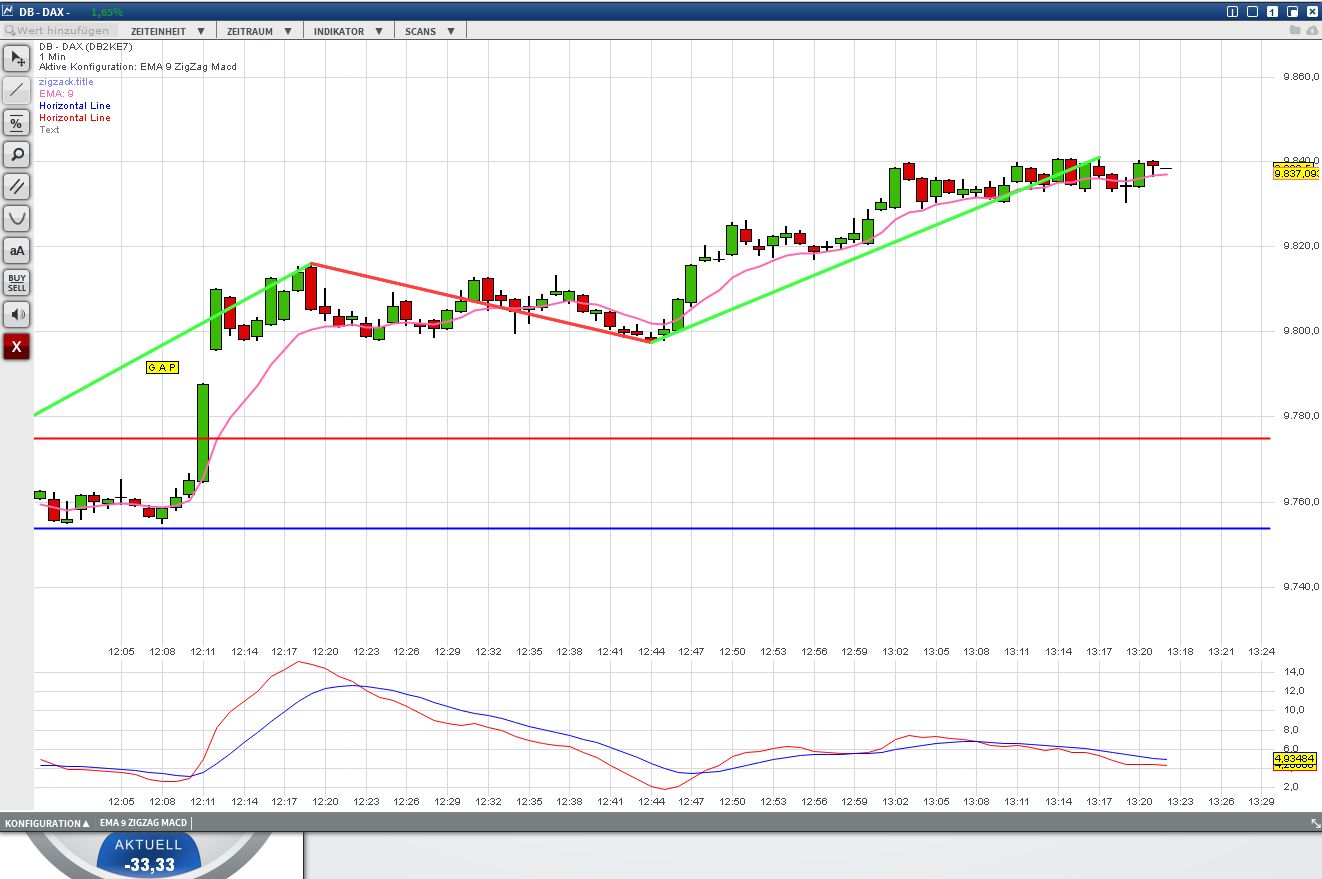Screen dimensions: 1322x879
Task: Click the red 'Horizontal Line' legend entry
Action: click(75, 118)
